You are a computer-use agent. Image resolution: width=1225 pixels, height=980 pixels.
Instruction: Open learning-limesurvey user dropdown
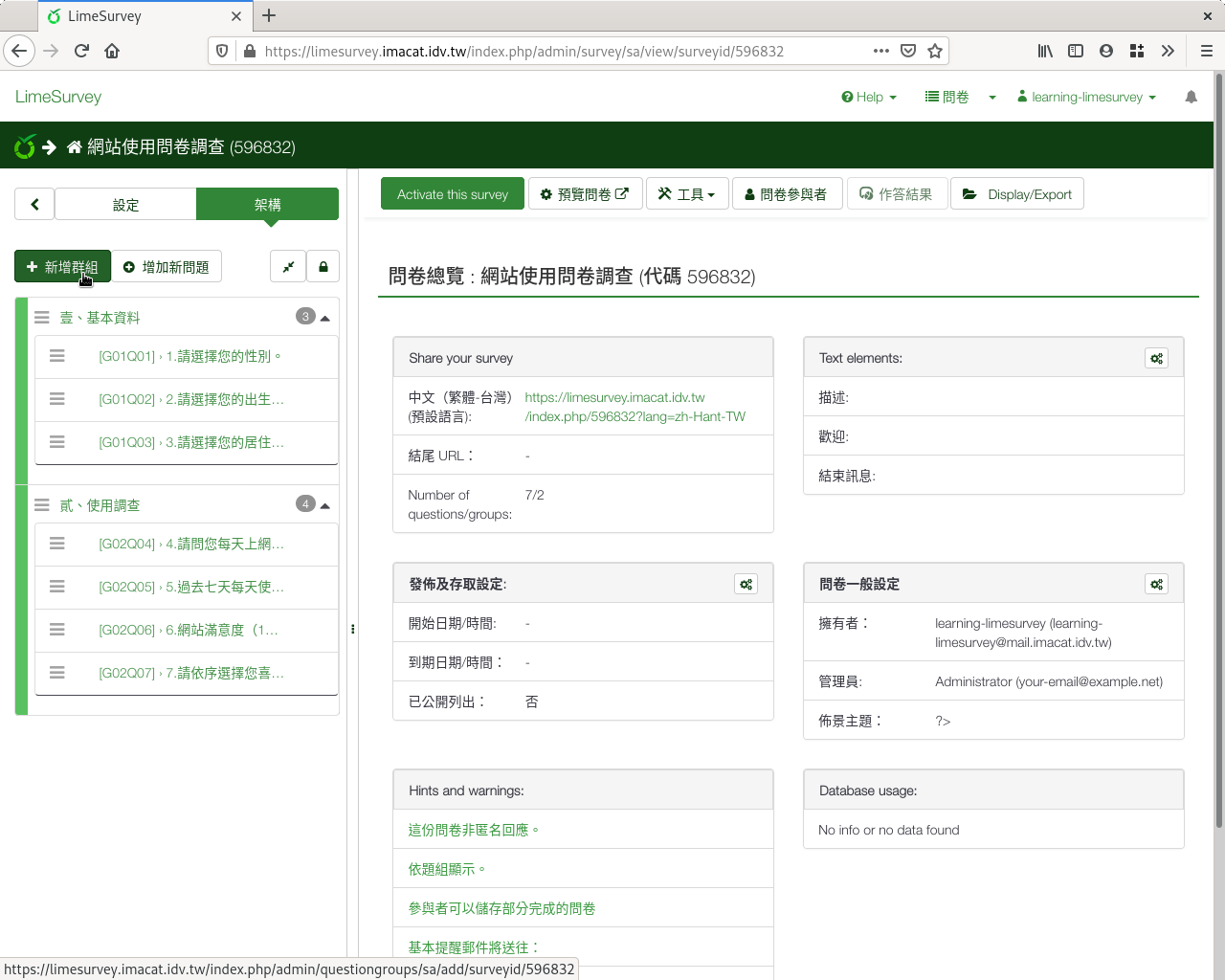point(1086,97)
